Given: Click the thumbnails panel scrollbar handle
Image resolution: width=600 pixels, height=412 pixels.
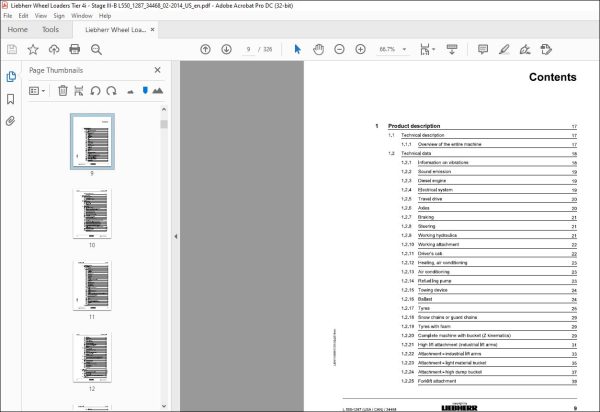Looking at the screenshot, I should pos(164,124).
